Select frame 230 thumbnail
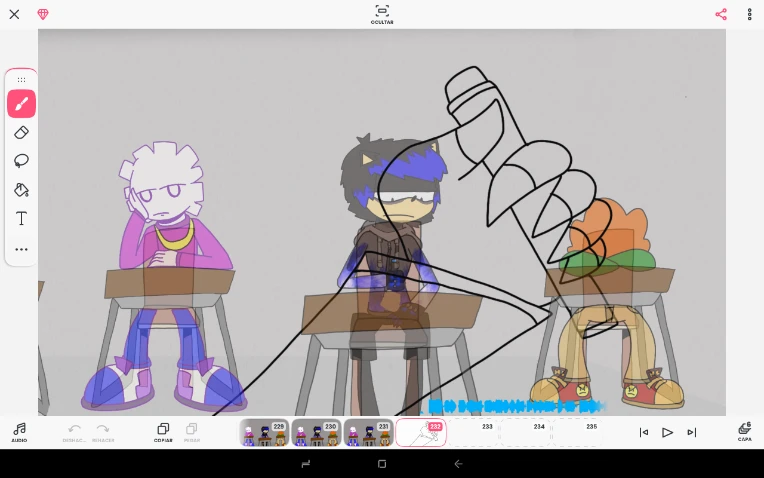 (x=316, y=433)
